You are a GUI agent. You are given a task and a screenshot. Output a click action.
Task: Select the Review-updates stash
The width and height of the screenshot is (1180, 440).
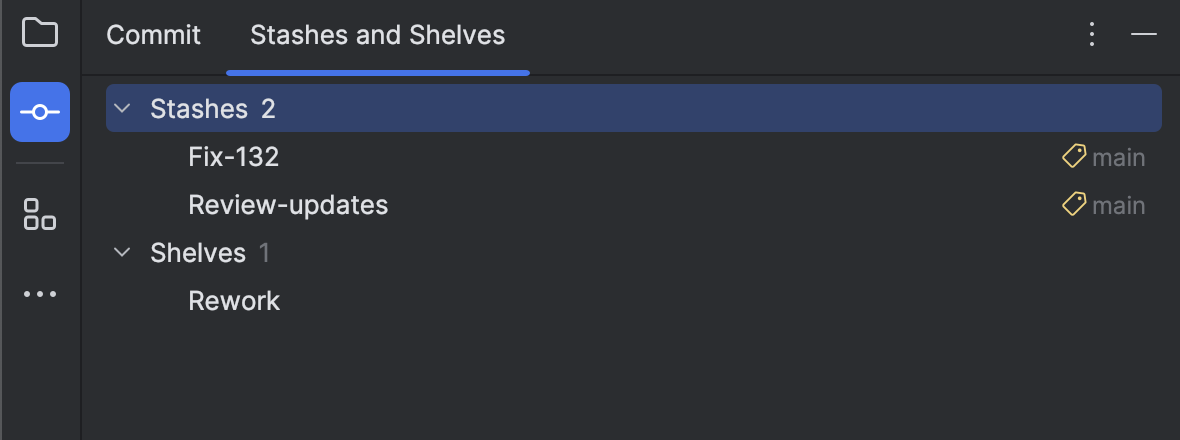[x=288, y=205]
